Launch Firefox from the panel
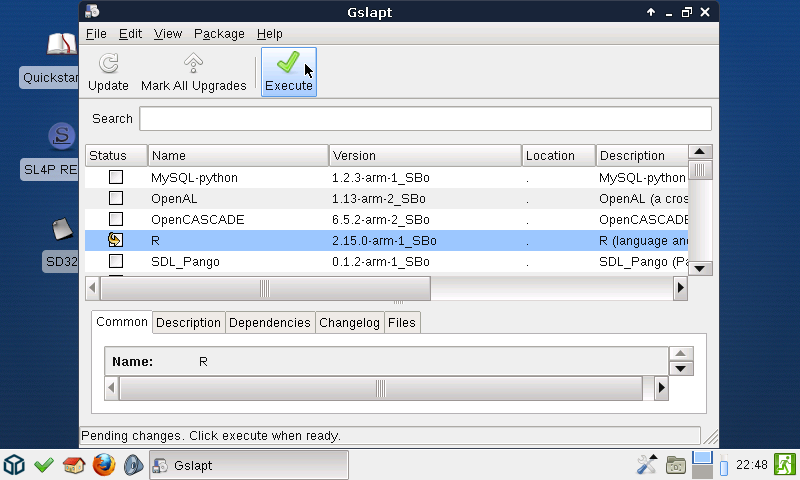 (104, 465)
